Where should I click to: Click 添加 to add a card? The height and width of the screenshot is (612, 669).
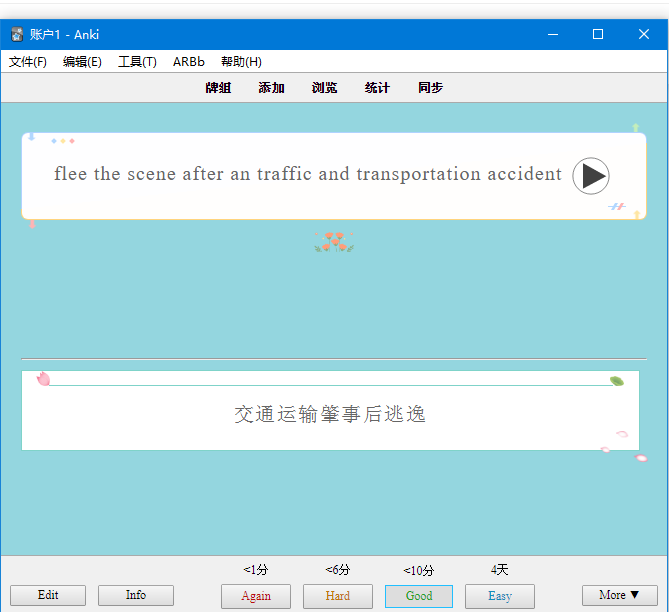(271, 87)
